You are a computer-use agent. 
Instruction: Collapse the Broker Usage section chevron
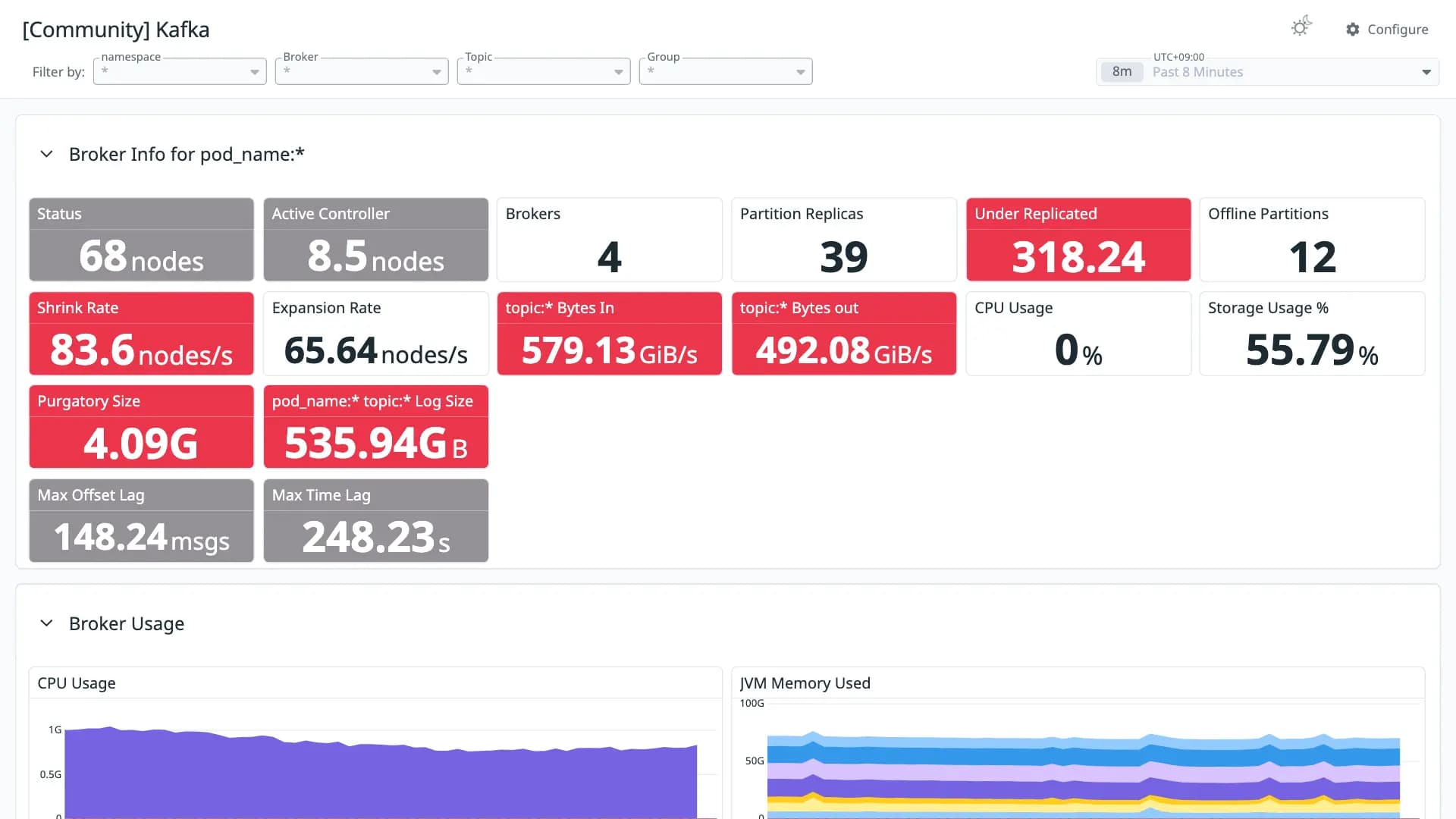pos(46,623)
